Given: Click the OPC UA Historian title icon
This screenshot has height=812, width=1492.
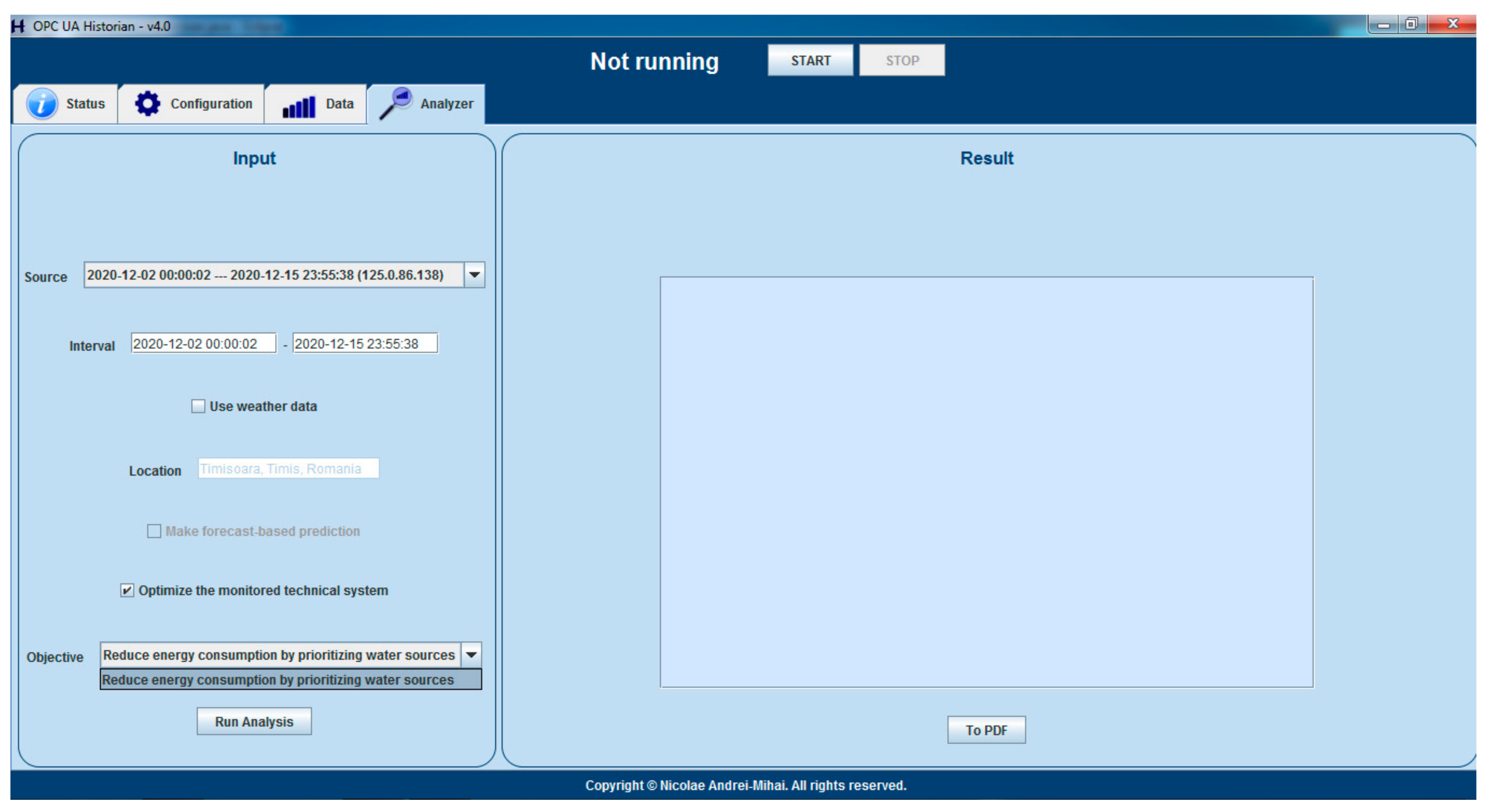Looking at the screenshot, I should tap(19, 26).
